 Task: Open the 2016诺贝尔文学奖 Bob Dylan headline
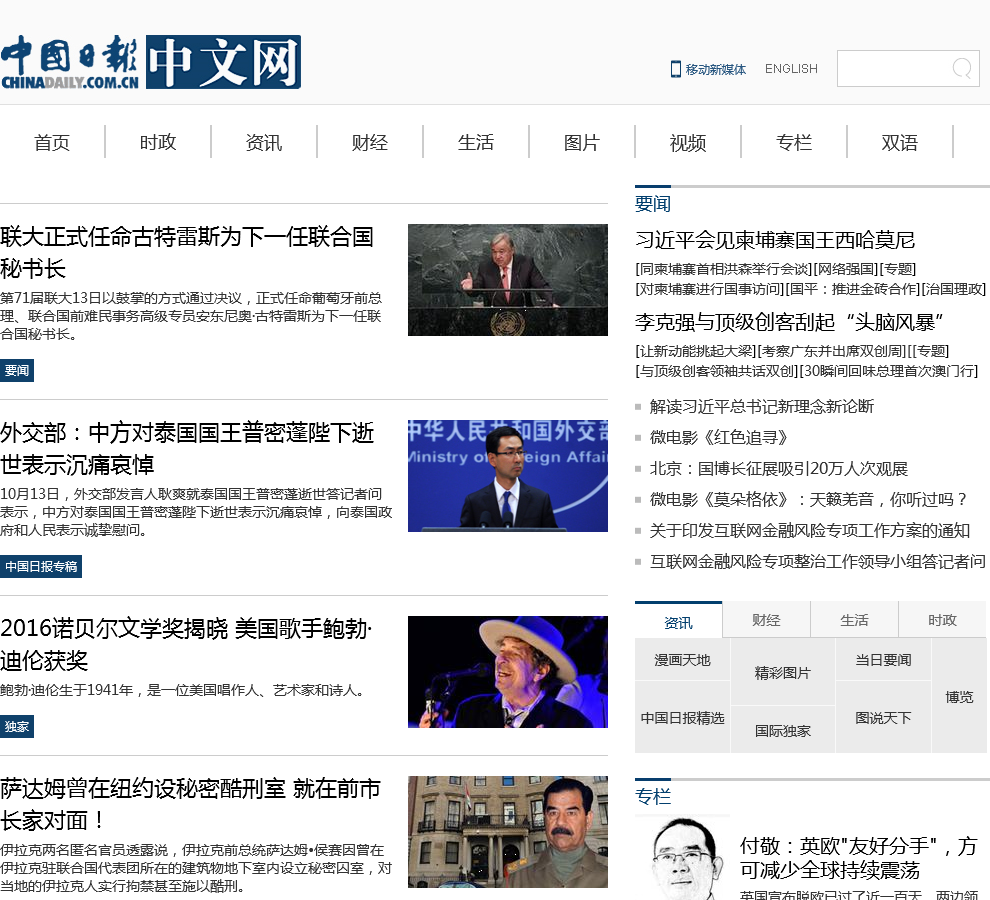186,644
